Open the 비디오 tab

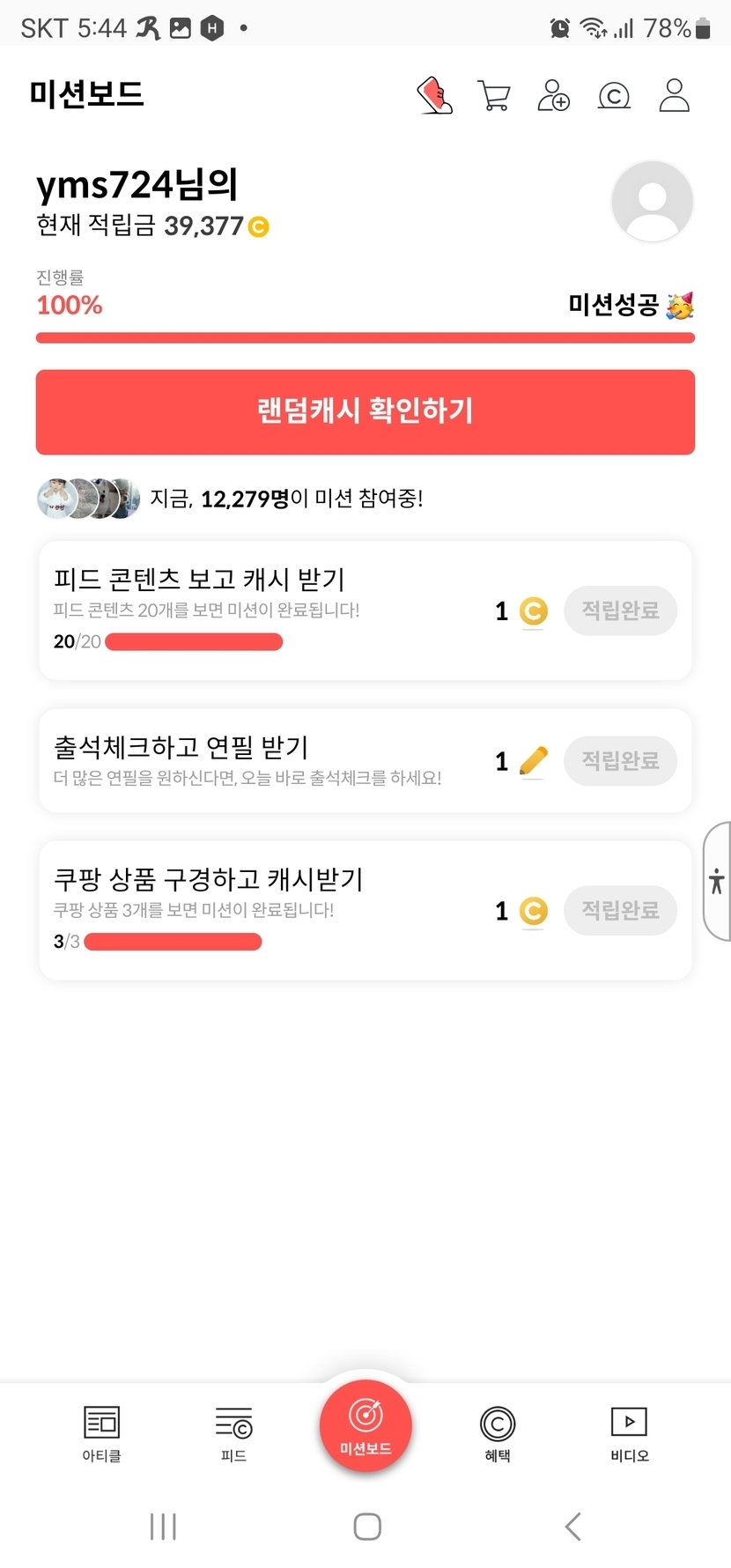(x=629, y=1433)
